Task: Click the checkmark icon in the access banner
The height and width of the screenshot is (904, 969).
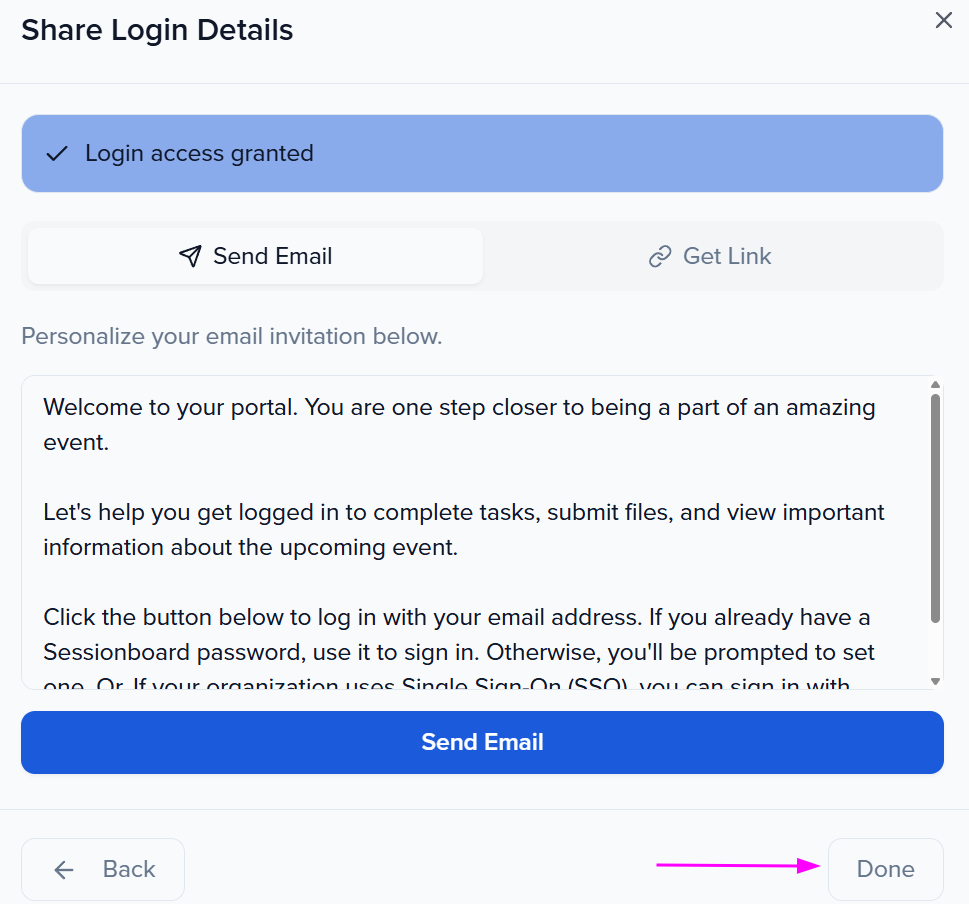Action: [x=57, y=154]
